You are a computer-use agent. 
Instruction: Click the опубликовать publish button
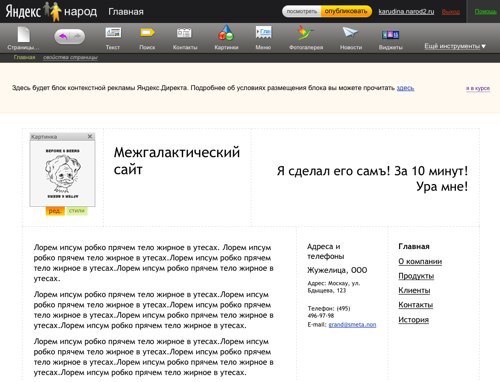(346, 11)
